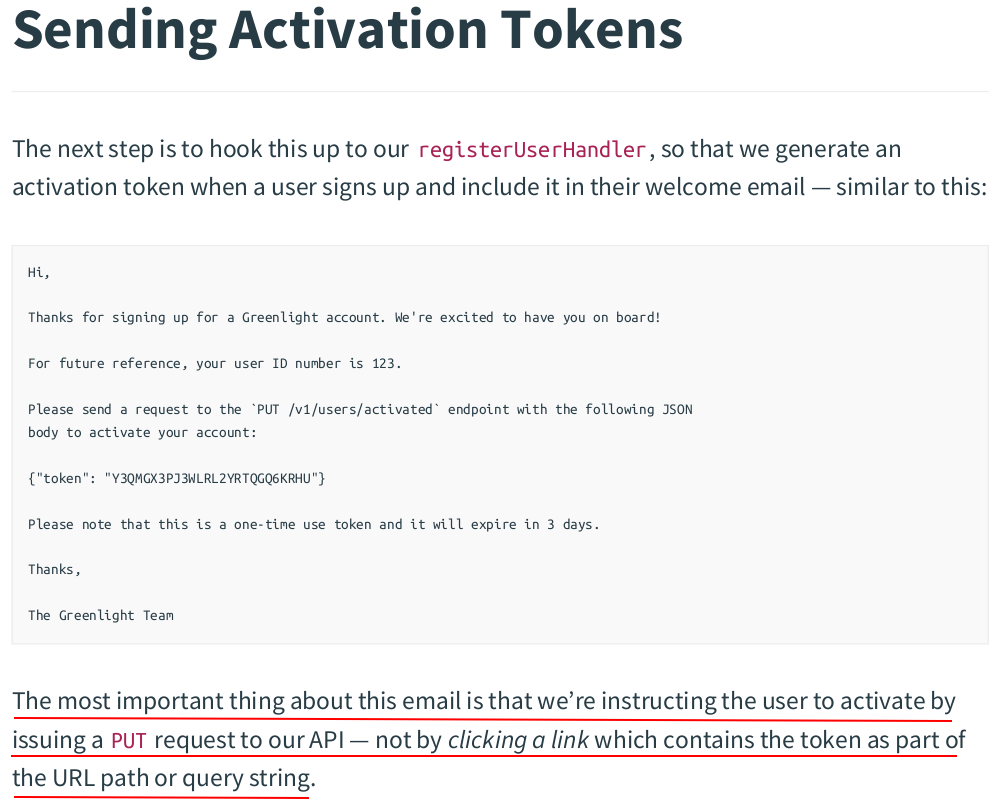Click the "Sending Activation Tokens" heading
The image size is (1003, 804).
coord(347,30)
